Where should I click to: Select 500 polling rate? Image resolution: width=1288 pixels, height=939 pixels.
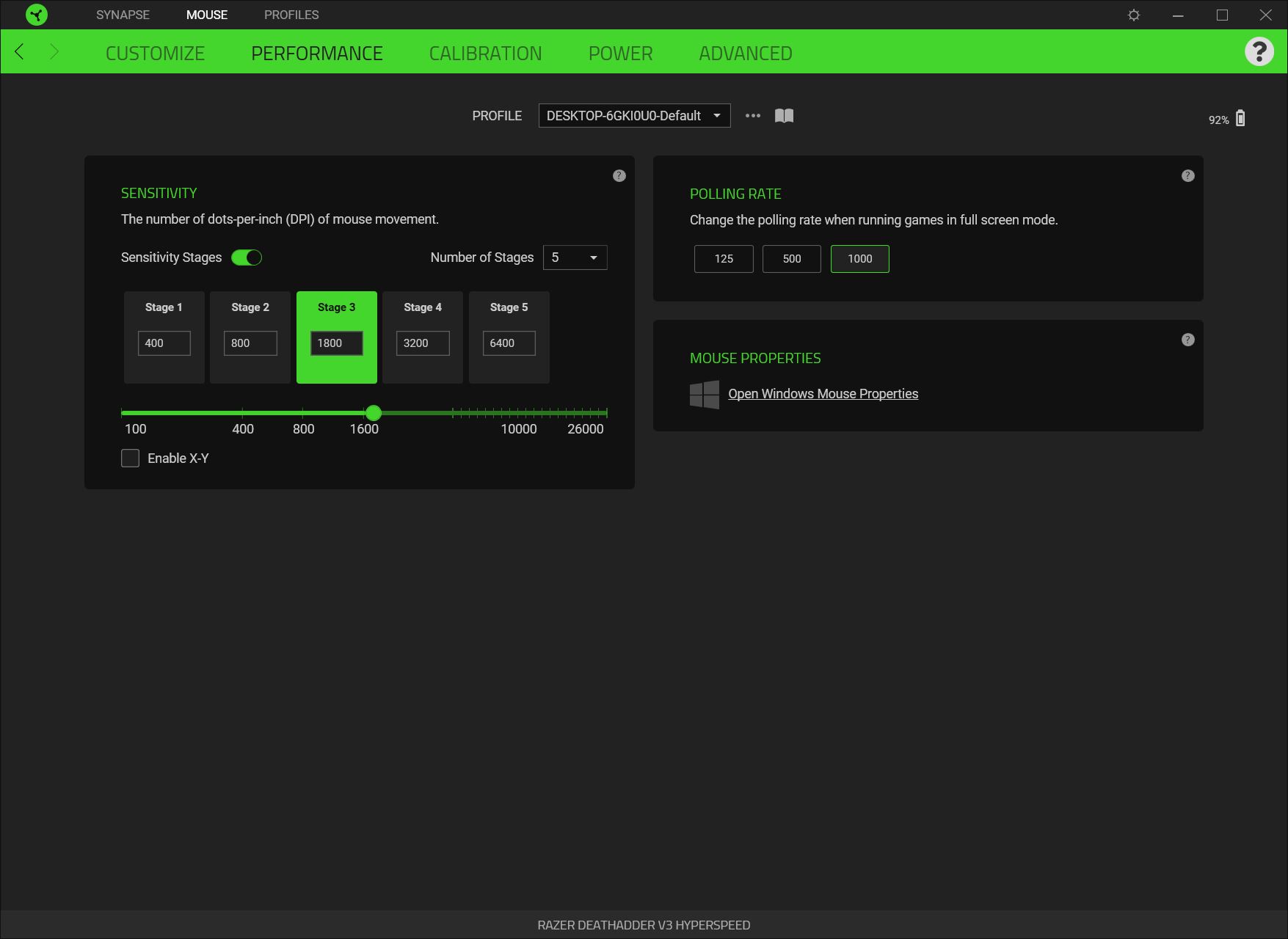click(792, 259)
